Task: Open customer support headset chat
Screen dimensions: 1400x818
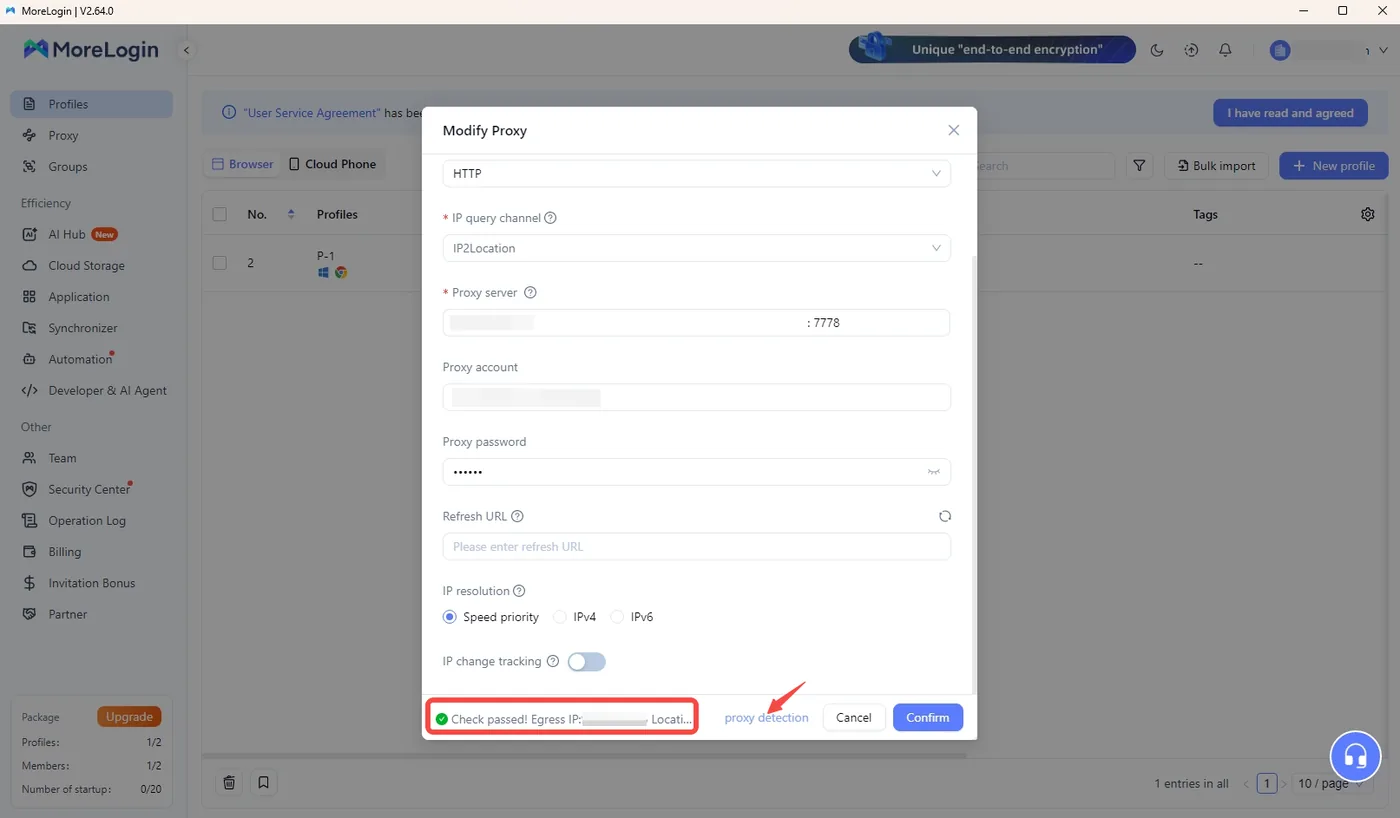Action: [1355, 755]
